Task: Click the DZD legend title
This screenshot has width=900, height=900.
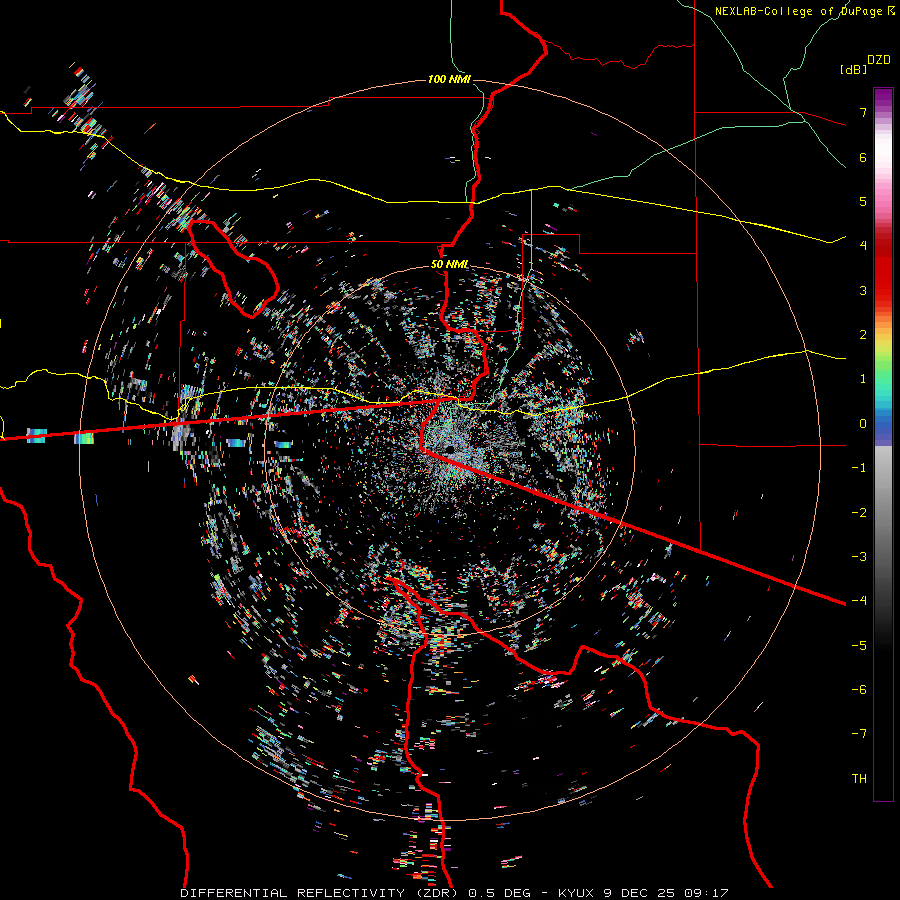Action: pyautogui.click(x=879, y=60)
